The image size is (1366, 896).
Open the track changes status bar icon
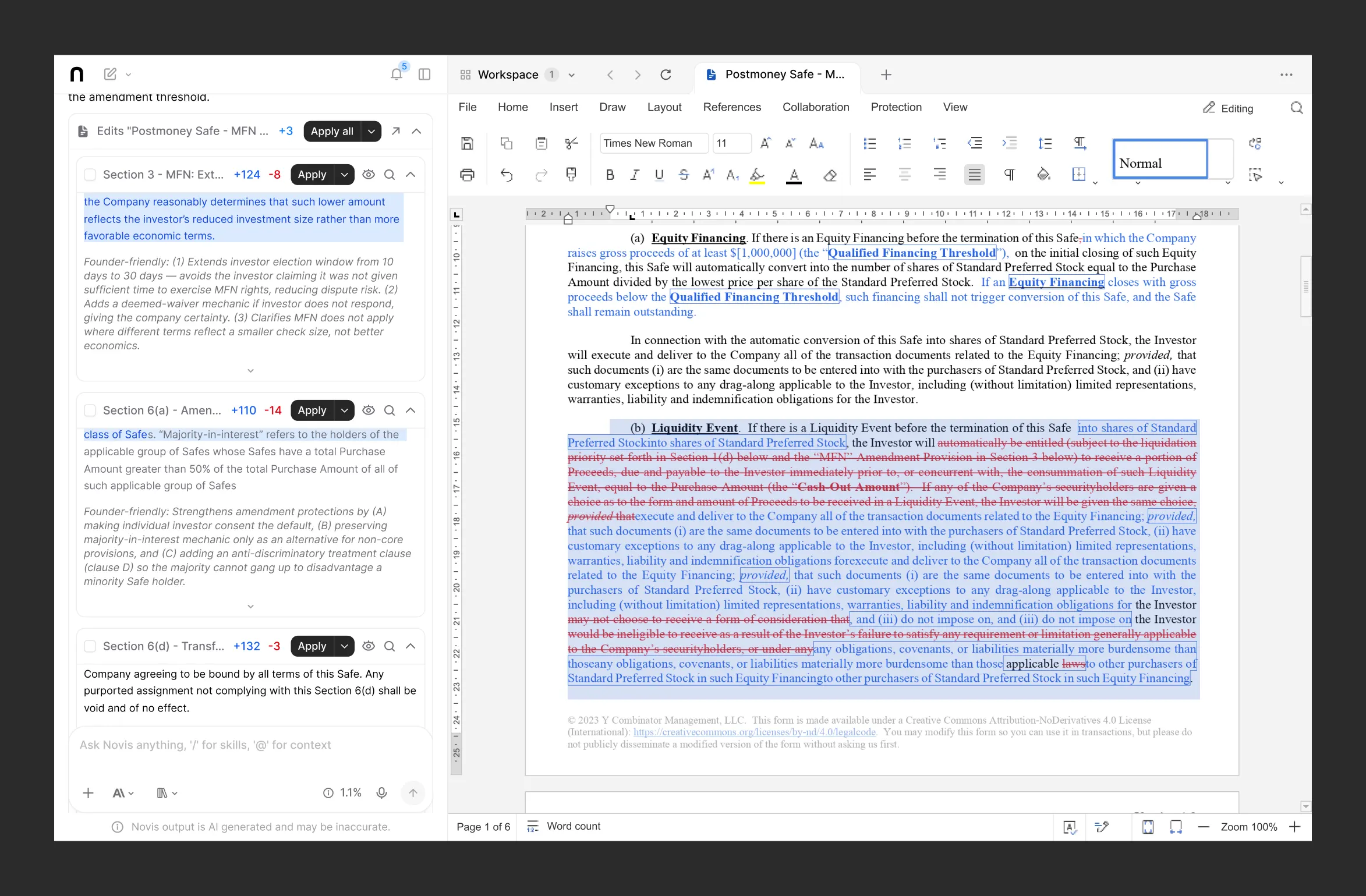click(x=1102, y=827)
